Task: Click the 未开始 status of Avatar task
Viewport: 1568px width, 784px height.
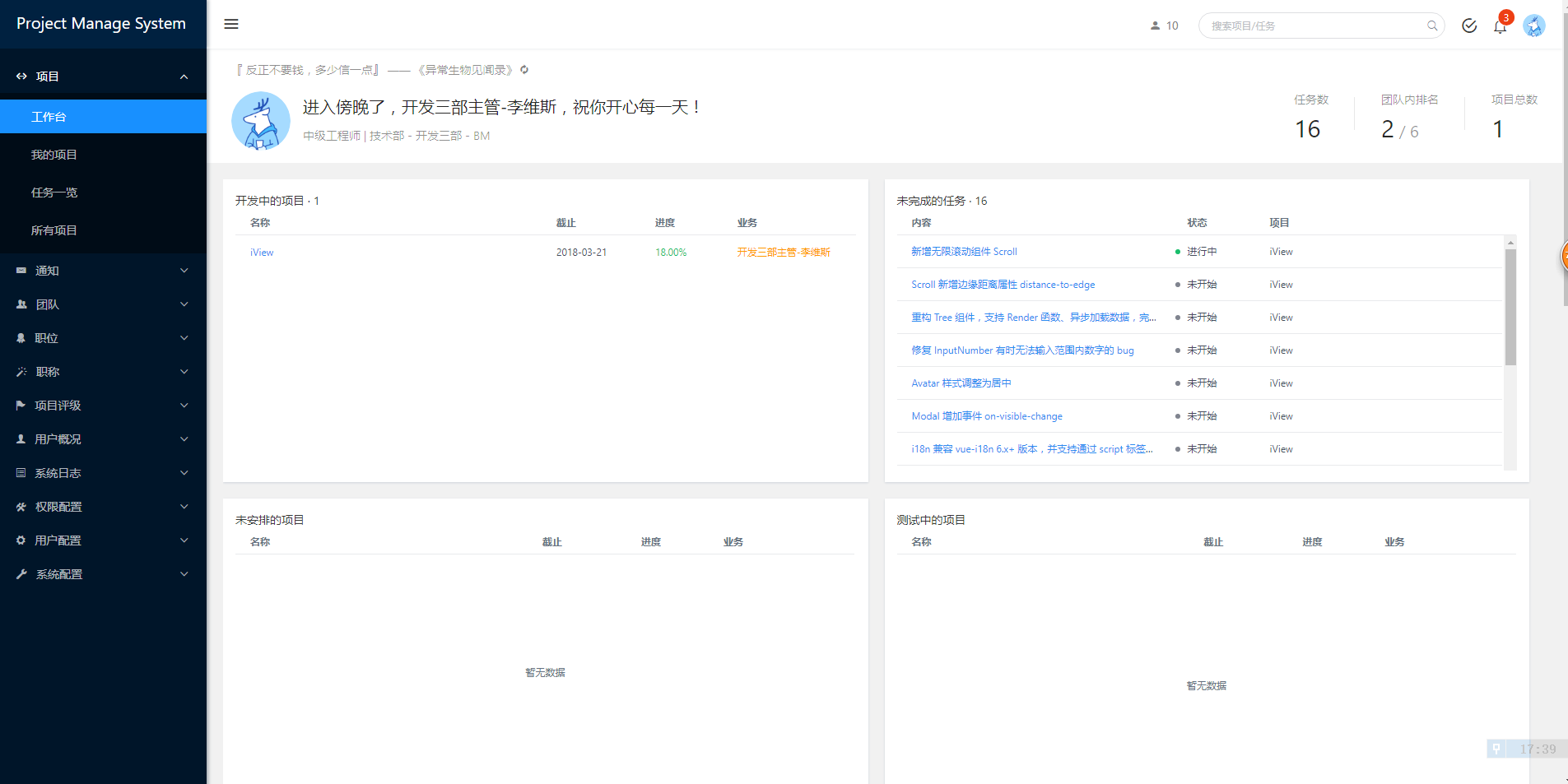Action: pos(1202,383)
